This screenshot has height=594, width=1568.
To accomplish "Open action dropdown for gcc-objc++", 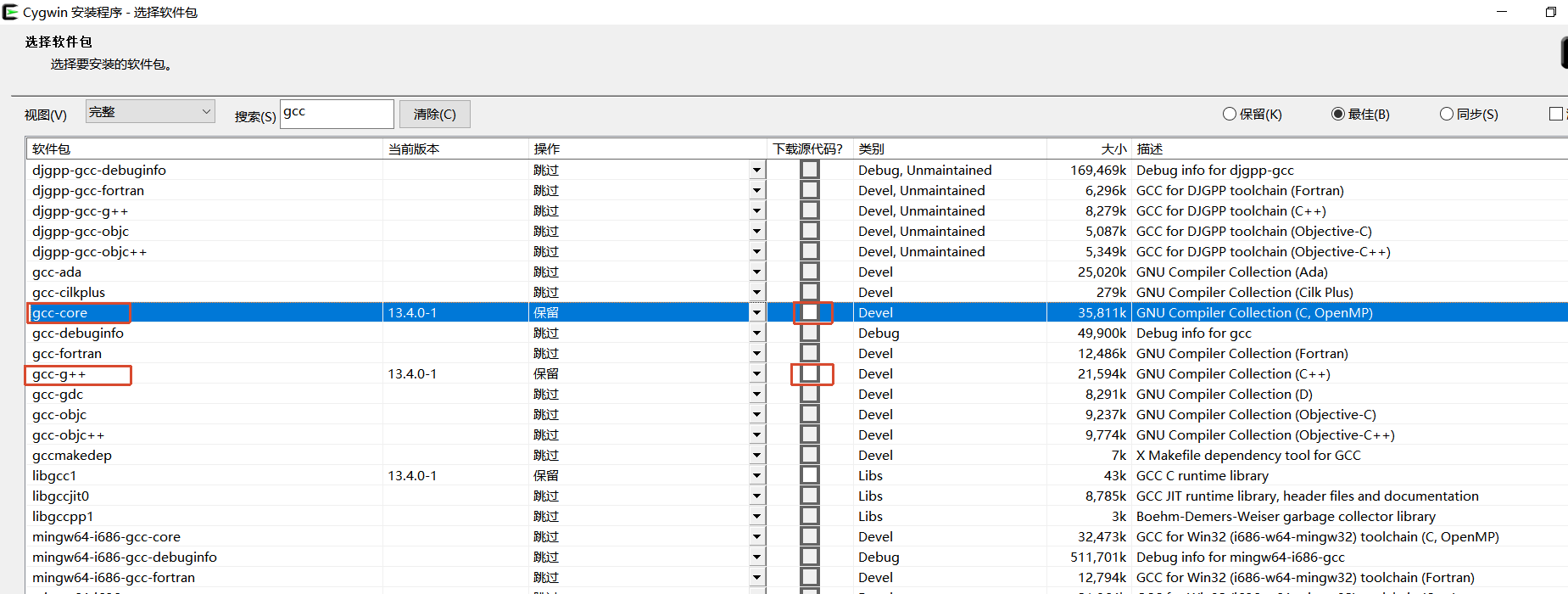I will 756,434.
